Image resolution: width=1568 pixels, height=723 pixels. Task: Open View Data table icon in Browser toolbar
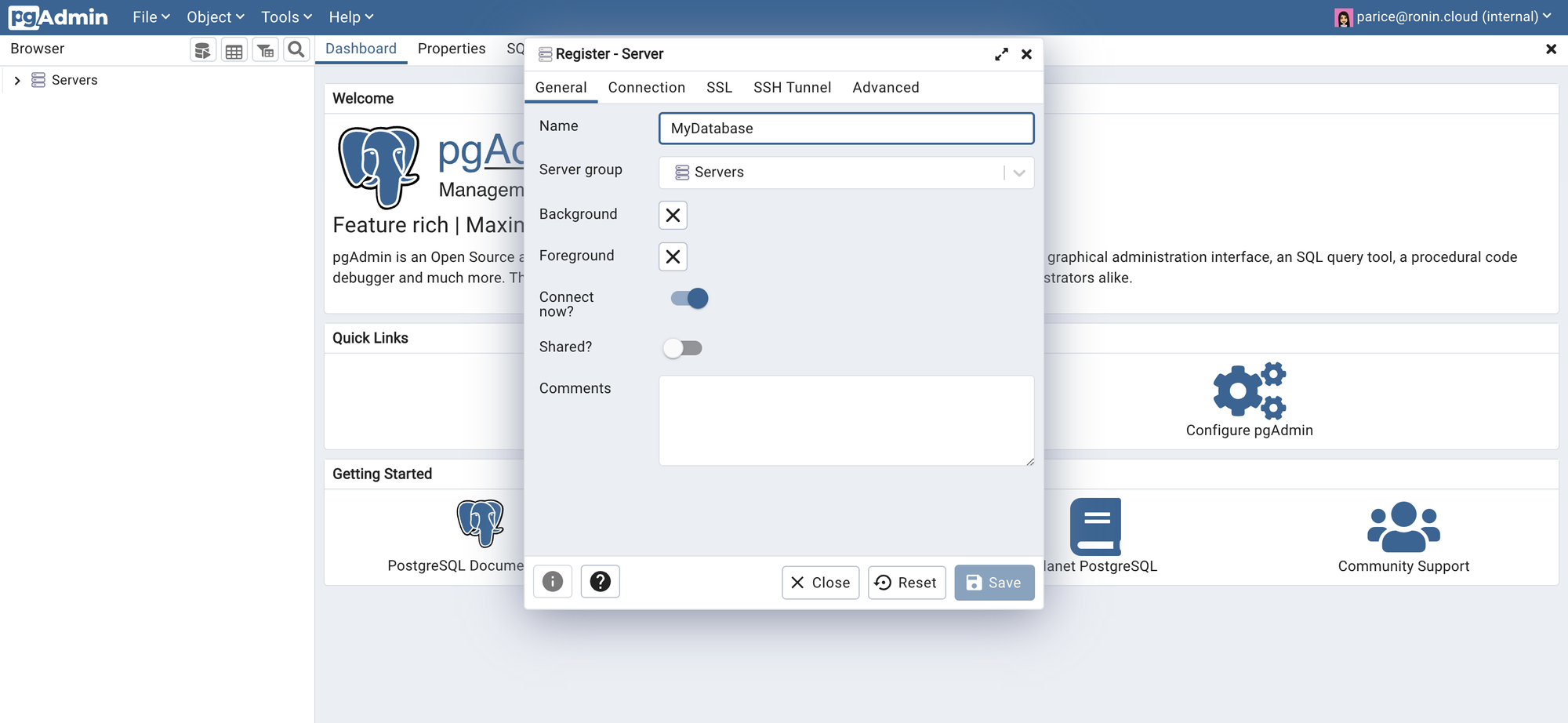234,50
